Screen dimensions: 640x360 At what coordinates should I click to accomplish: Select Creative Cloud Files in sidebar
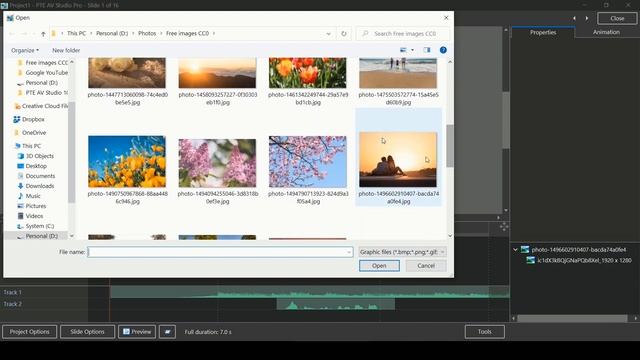(x=41, y=106)
